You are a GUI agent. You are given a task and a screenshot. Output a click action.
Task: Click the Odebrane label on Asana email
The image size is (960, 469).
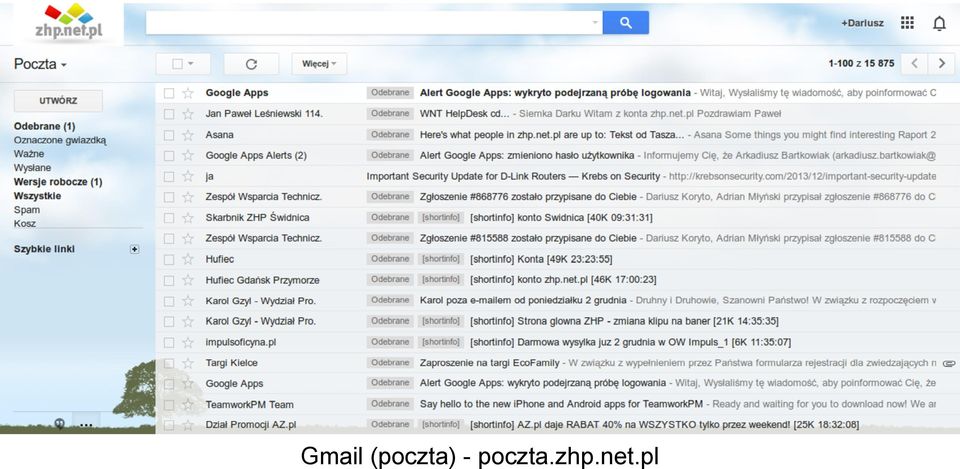390,135
